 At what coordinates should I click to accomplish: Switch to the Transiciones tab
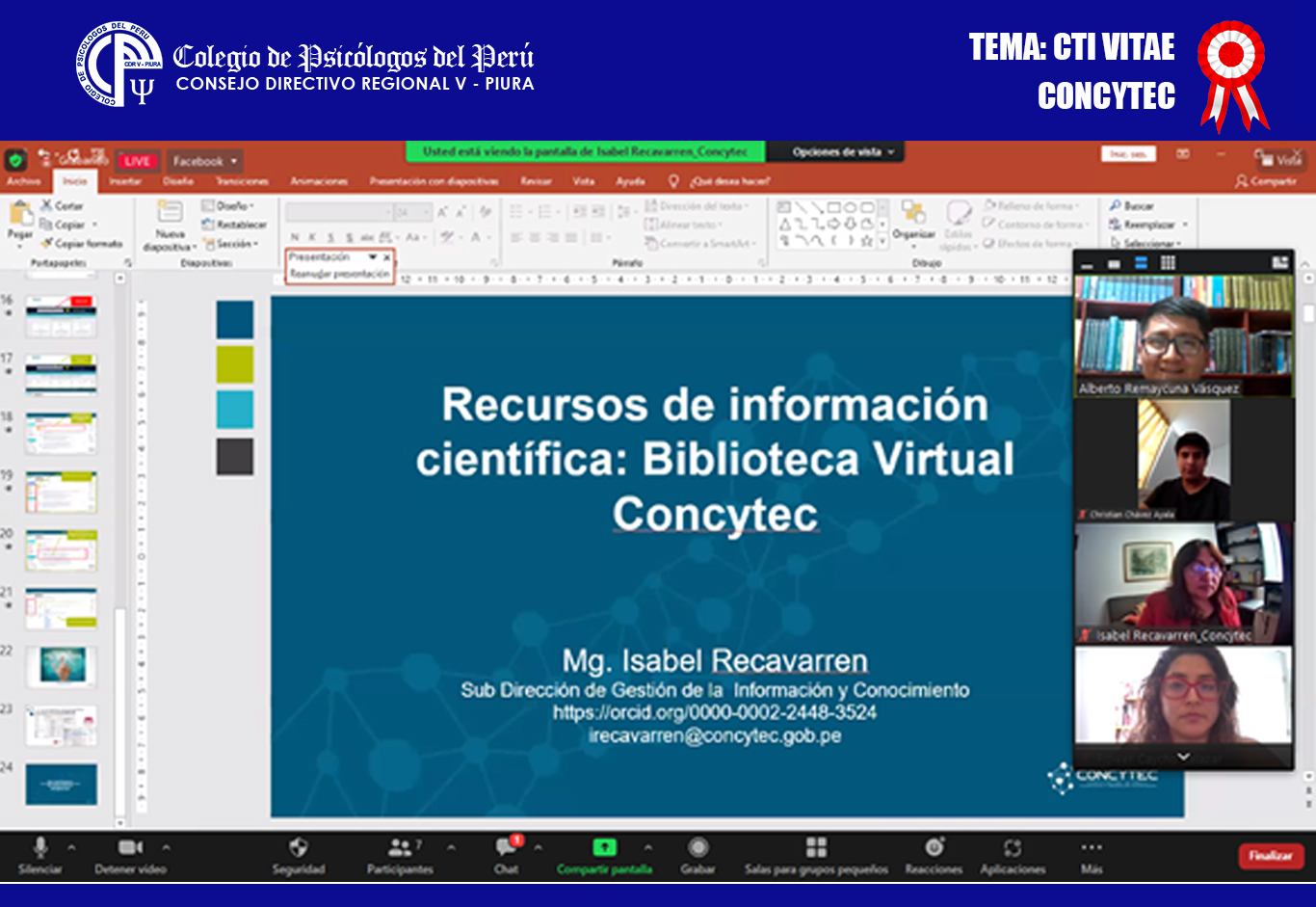242,181
